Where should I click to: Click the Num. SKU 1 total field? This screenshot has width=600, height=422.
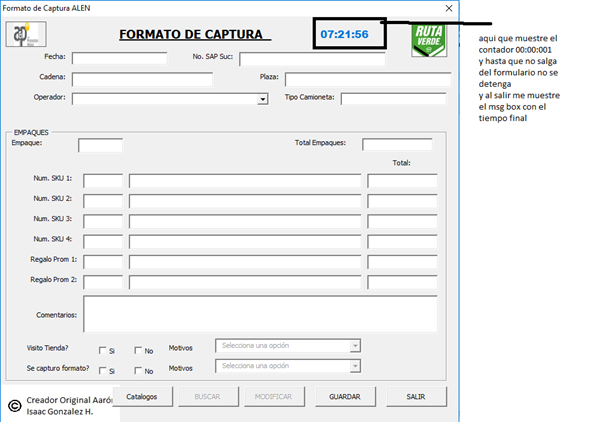[x=402, y=181]
